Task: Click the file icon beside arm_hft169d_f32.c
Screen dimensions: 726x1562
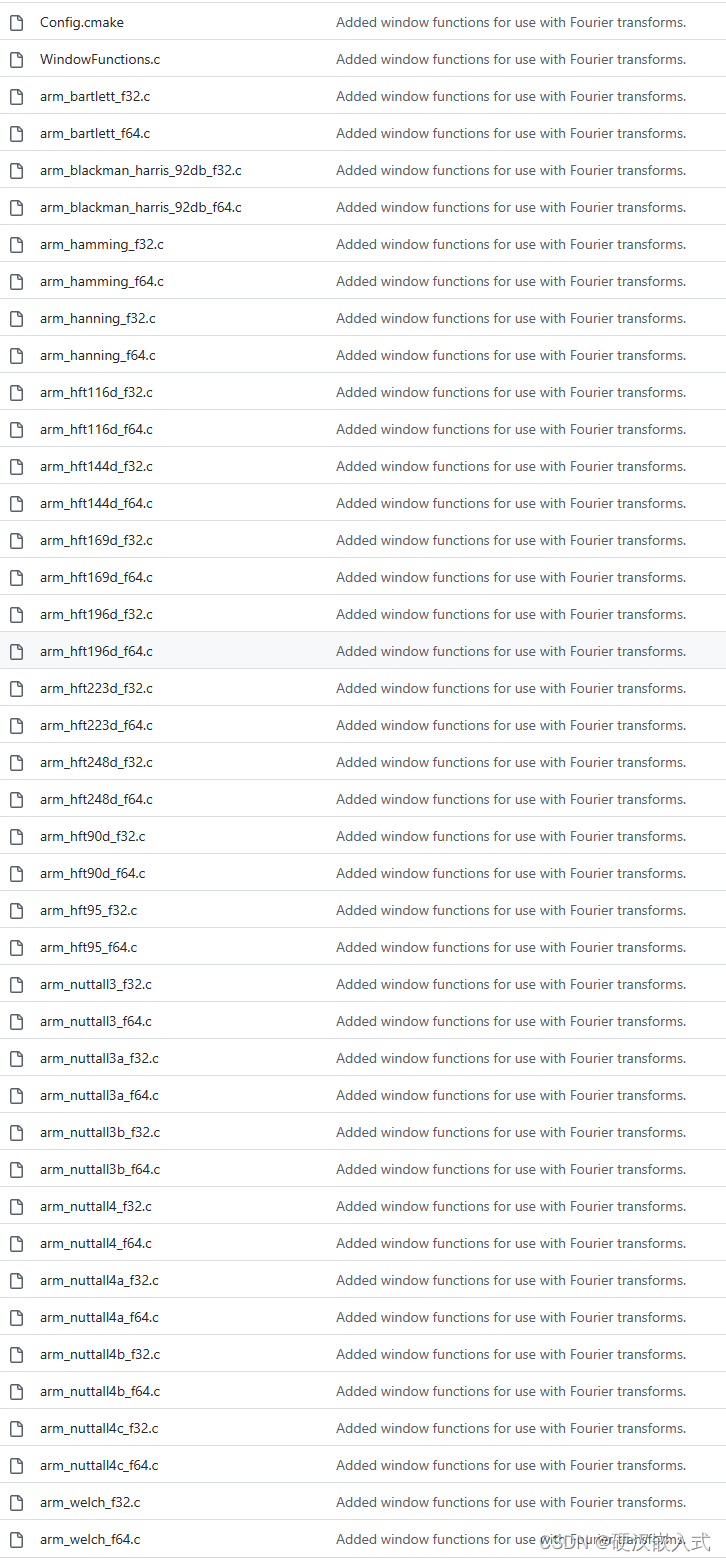Action: 16,540
